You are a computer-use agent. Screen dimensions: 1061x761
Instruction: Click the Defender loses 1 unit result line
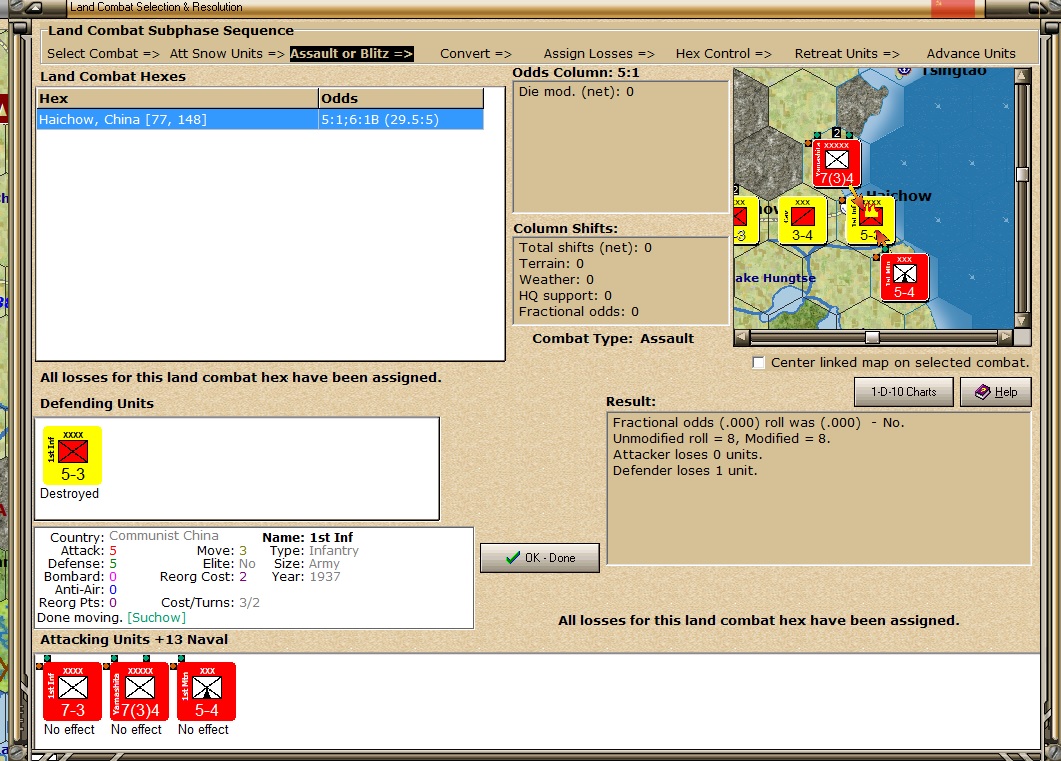point(685,471)
